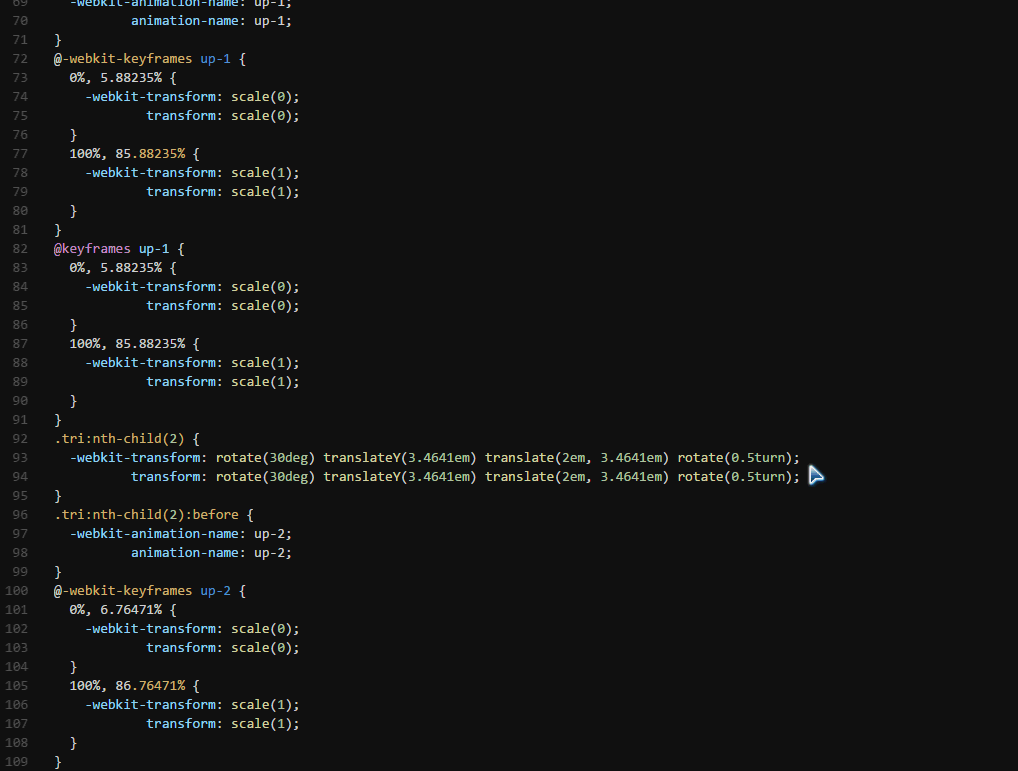Click '-webkit-animation-name: up-2;' declaration

tap(181, 533)
